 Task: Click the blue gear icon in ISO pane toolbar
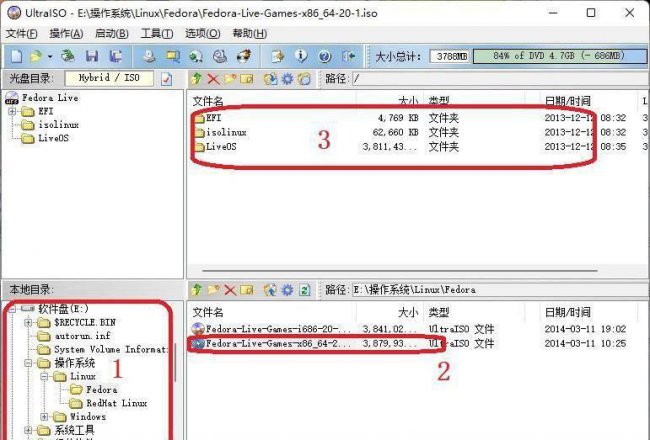[287, 78]
